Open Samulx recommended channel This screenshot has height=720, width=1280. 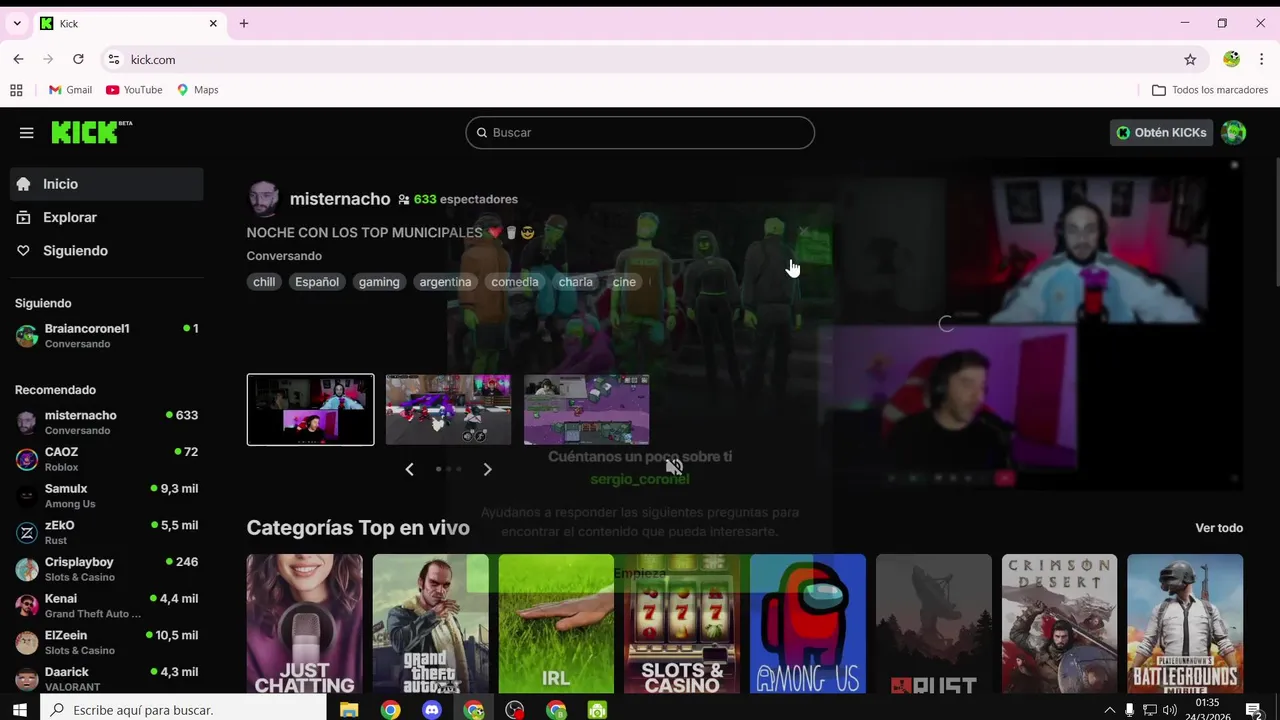point(107,496)
